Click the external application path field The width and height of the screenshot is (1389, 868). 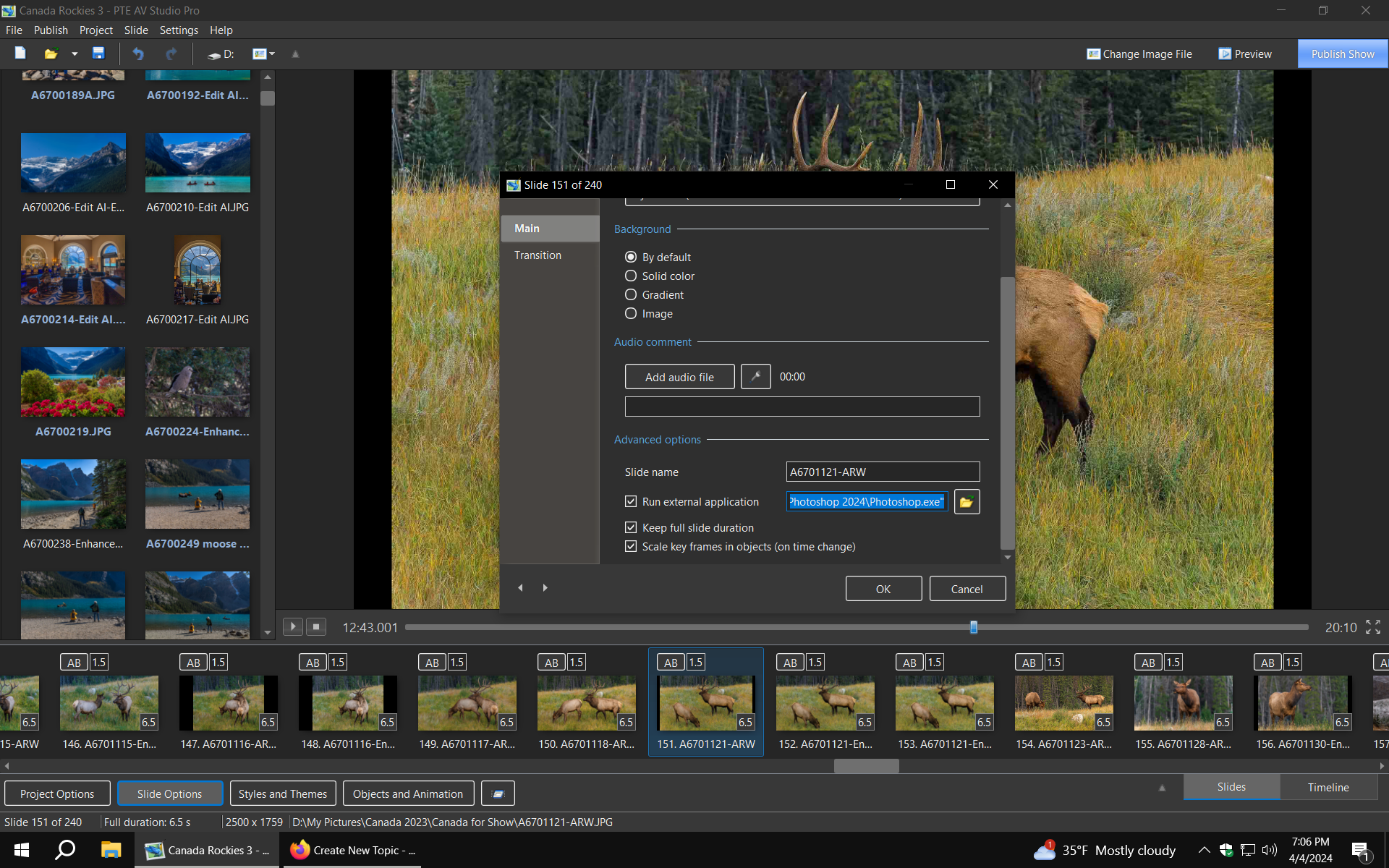coord(867,501)
